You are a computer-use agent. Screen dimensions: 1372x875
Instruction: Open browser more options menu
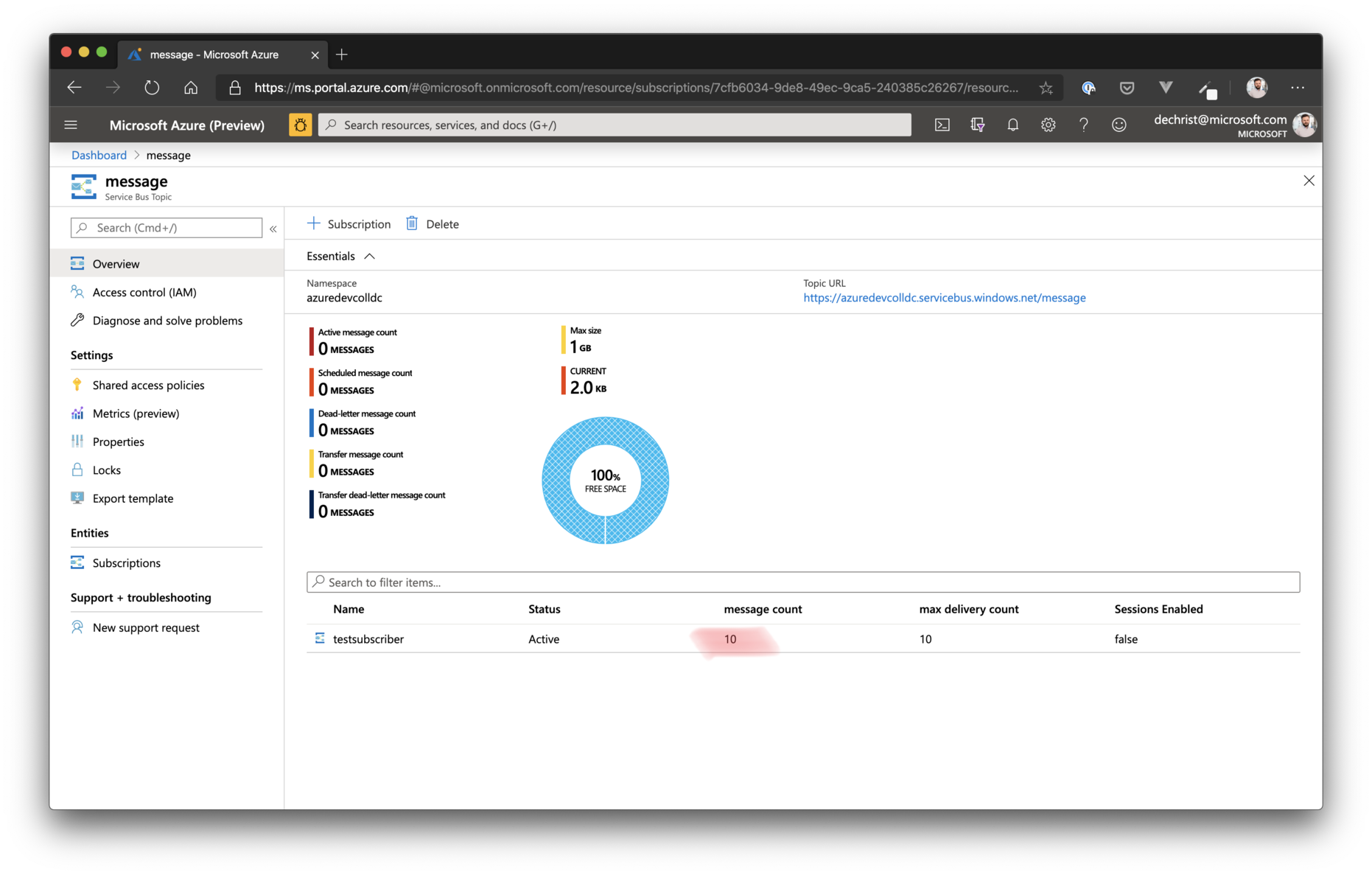click(x=1298, y=88)
